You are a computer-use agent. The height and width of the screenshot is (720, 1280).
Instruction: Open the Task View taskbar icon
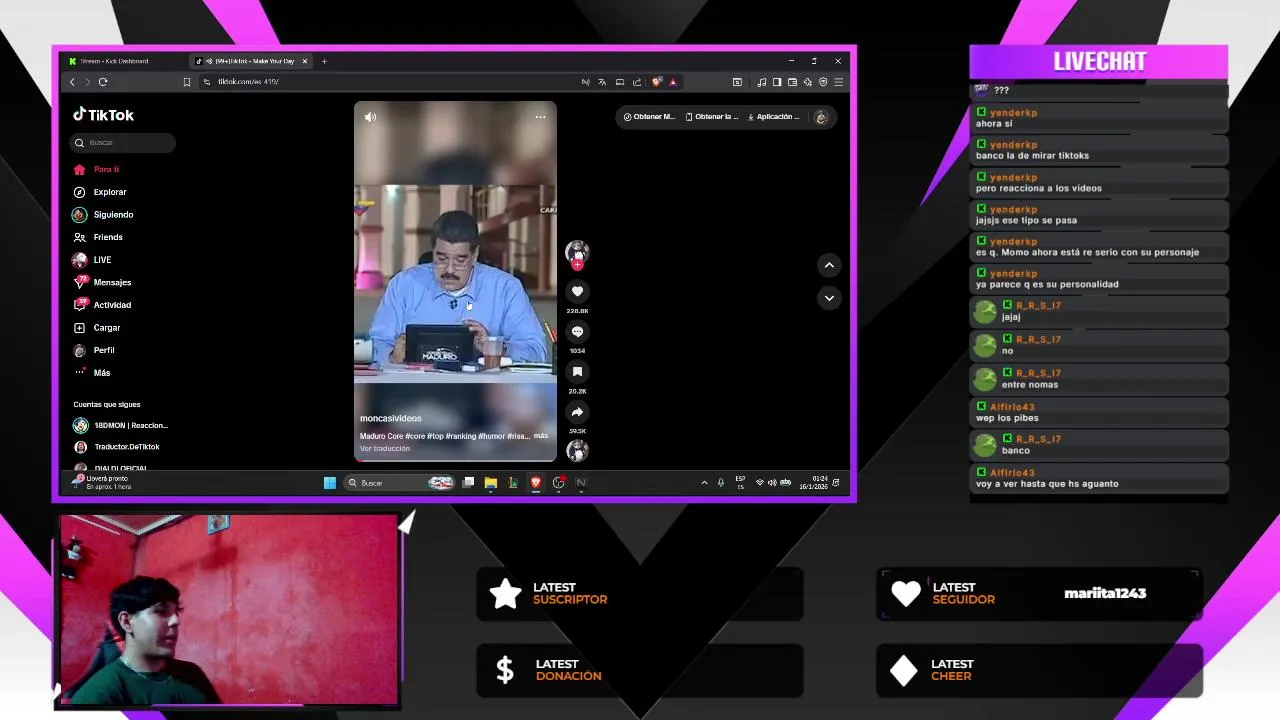click(468, 483)
